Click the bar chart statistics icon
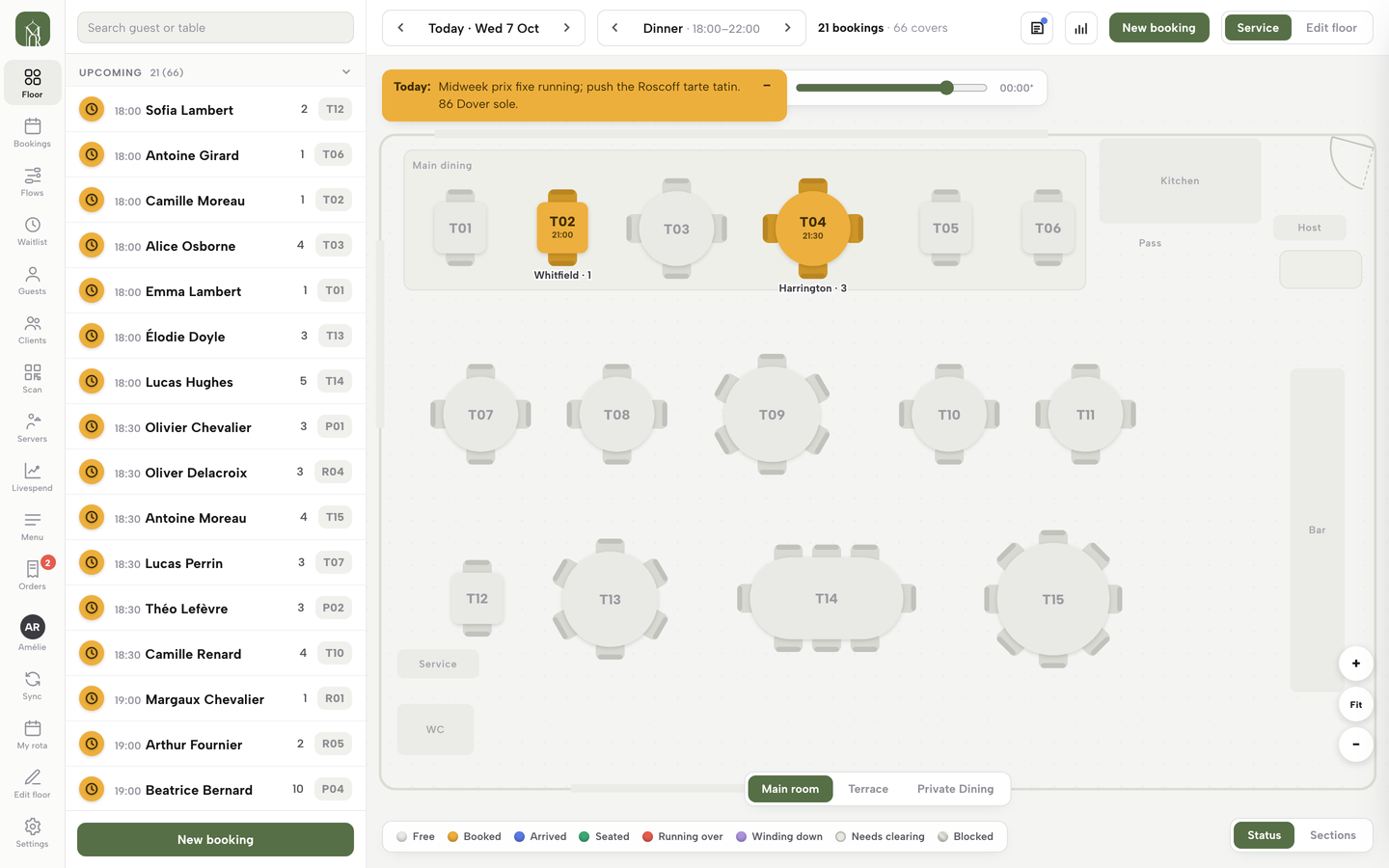The width and height of the screenshot is (1389, 868). (x=1081, y=28)
